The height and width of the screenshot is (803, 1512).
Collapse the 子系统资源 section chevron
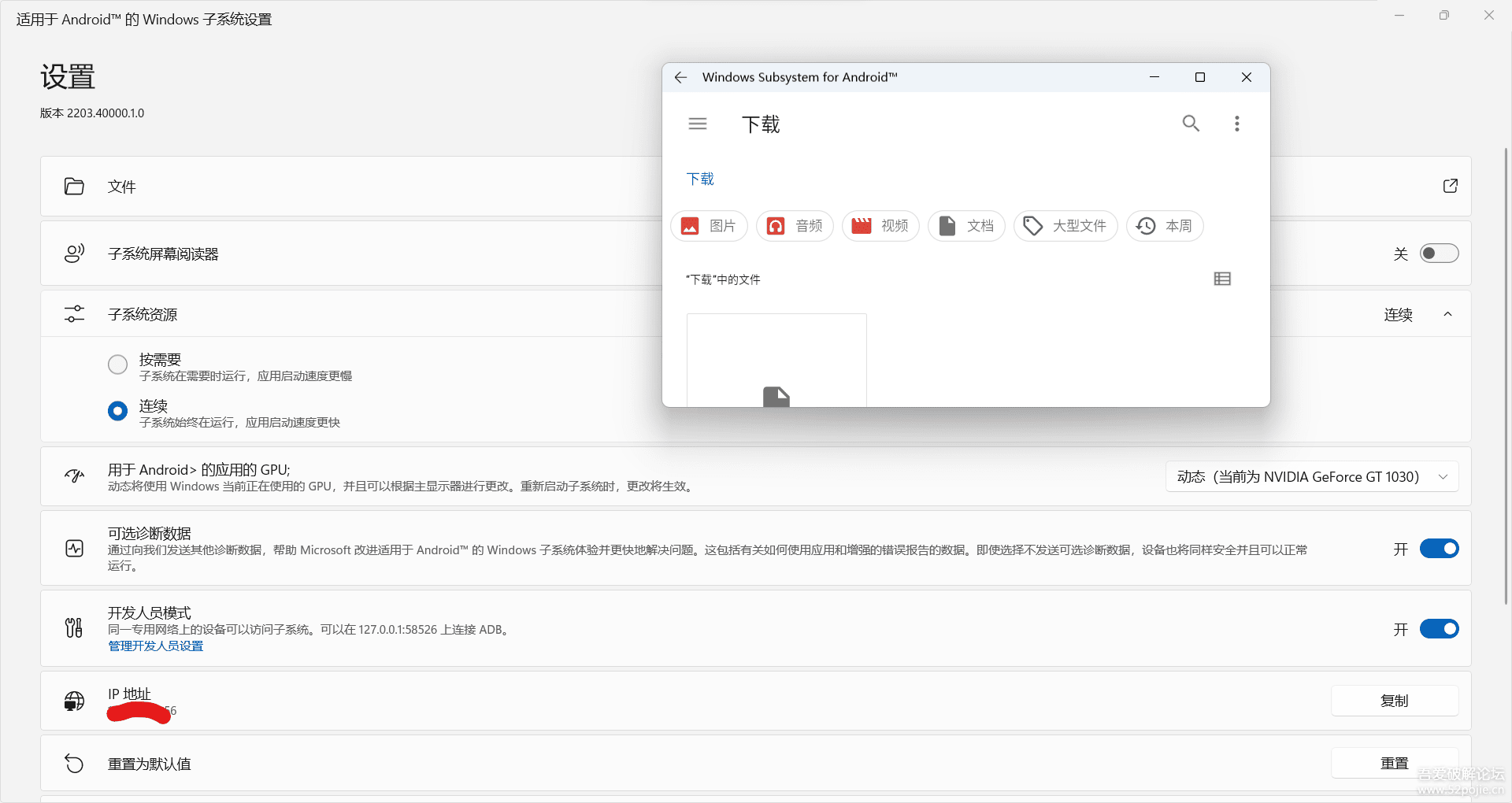(1447, 314)
